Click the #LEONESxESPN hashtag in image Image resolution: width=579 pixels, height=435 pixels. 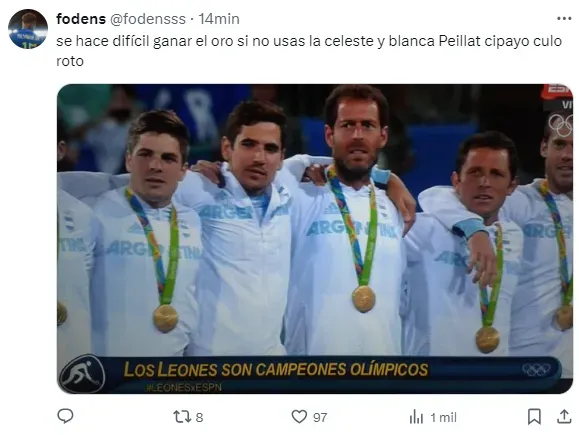(184, 387)
